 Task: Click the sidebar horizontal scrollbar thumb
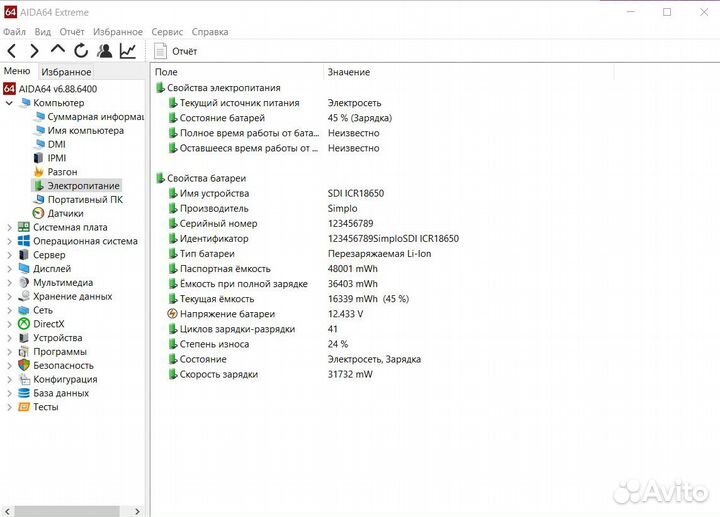pos(67,511)
